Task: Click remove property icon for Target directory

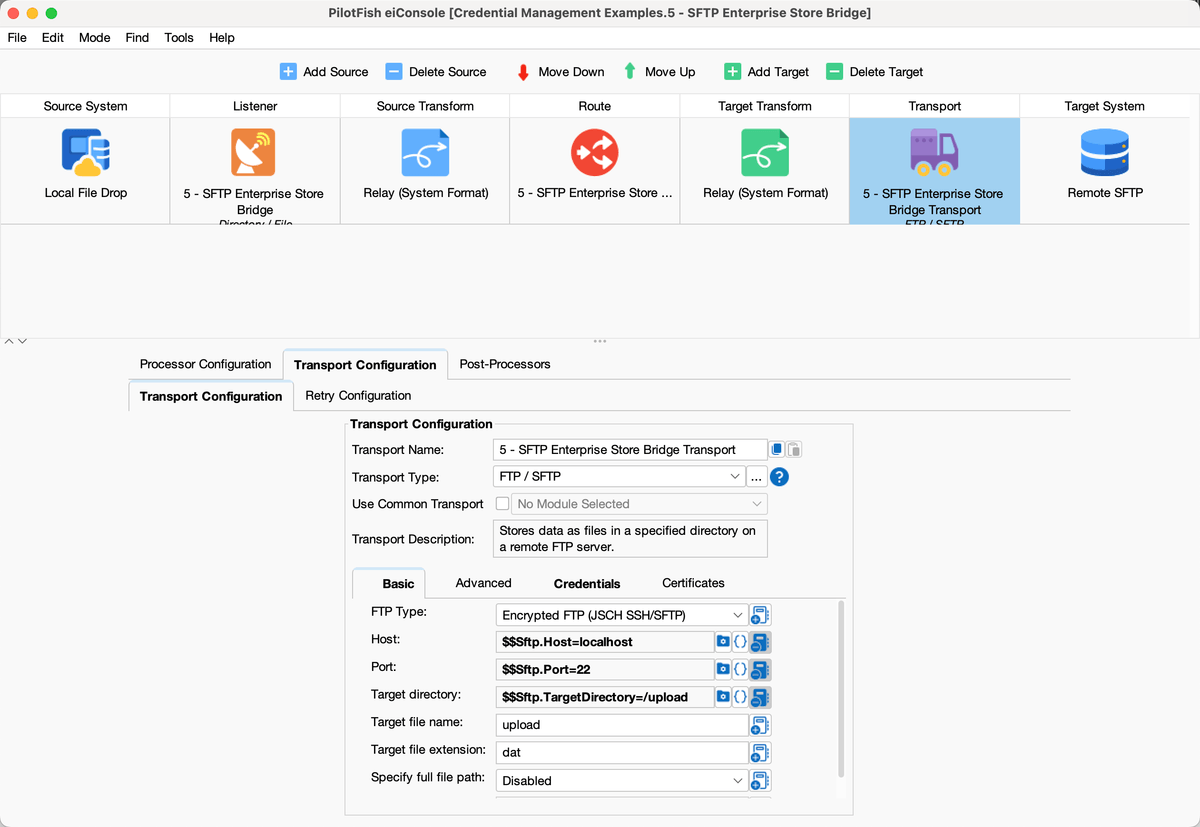Action: 760,698
